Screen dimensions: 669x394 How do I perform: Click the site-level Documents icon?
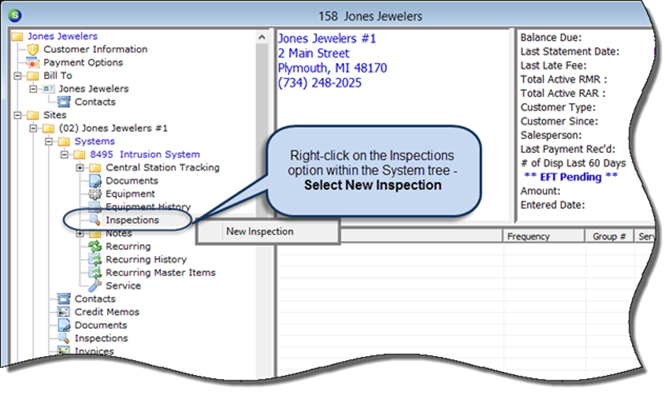point(64,325)
